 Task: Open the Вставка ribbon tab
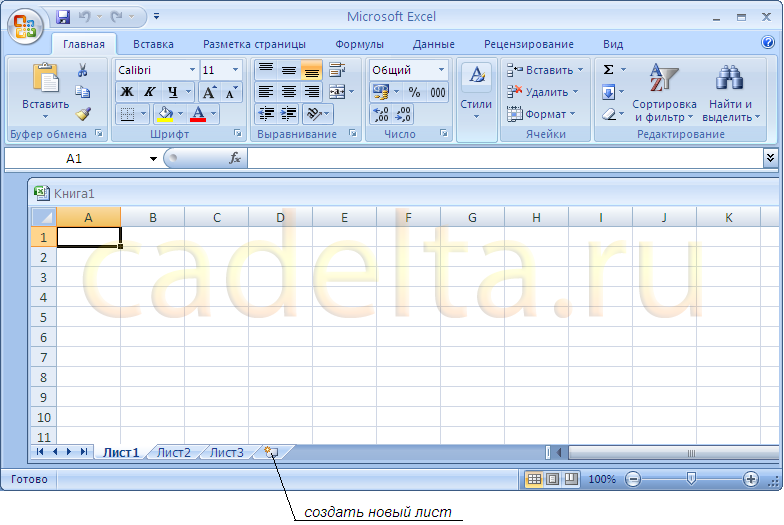[154, 44]
